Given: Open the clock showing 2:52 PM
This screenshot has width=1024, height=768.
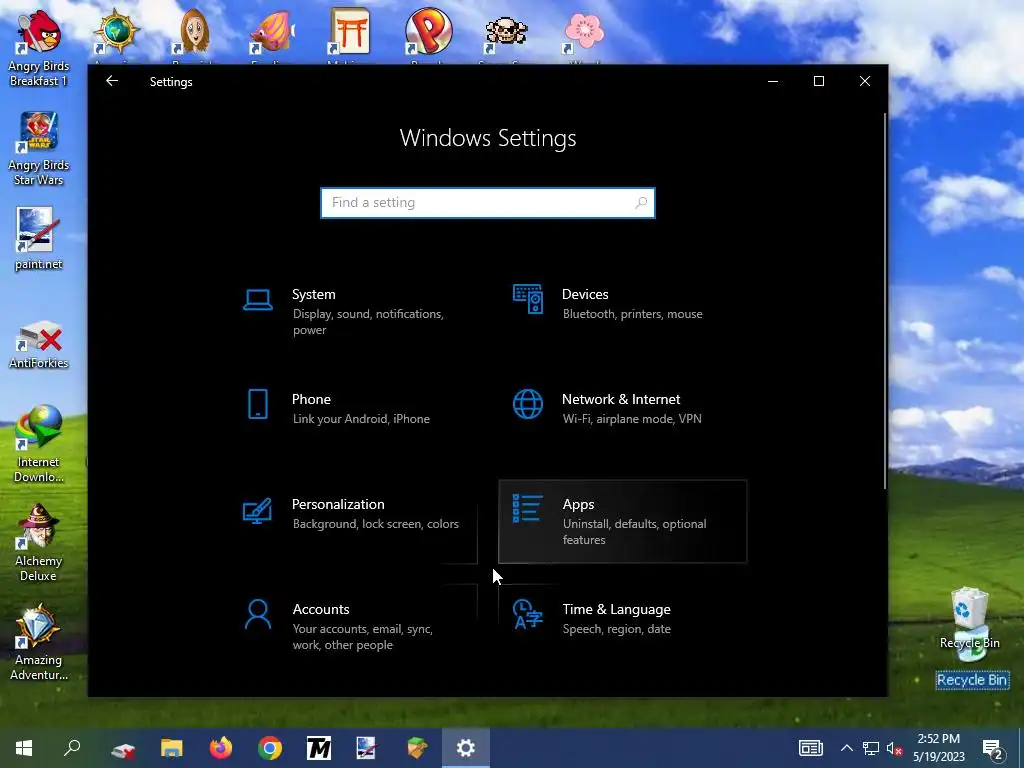Looking at the screenshot, I should pos(938,748).
